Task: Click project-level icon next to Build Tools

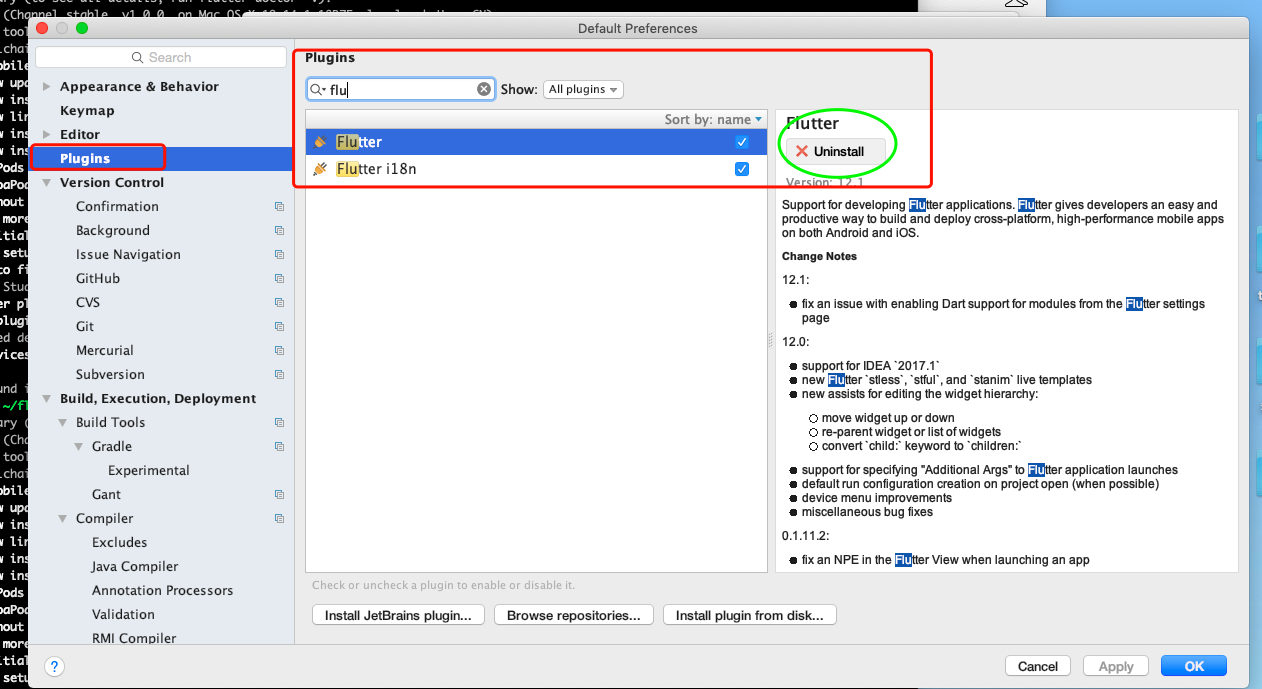Action: pyautogui.click(x=279, y=423)
